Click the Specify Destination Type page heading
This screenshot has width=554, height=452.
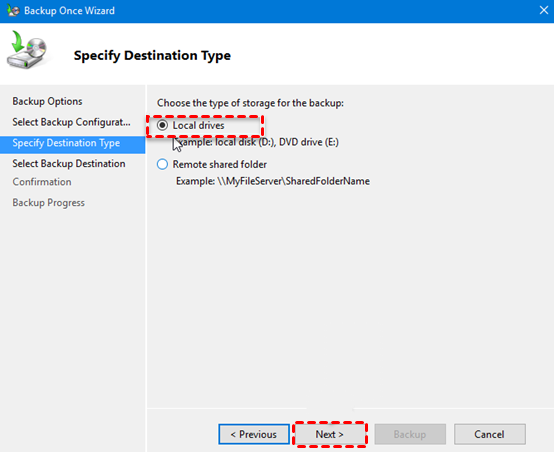click(x=152, y=55)
